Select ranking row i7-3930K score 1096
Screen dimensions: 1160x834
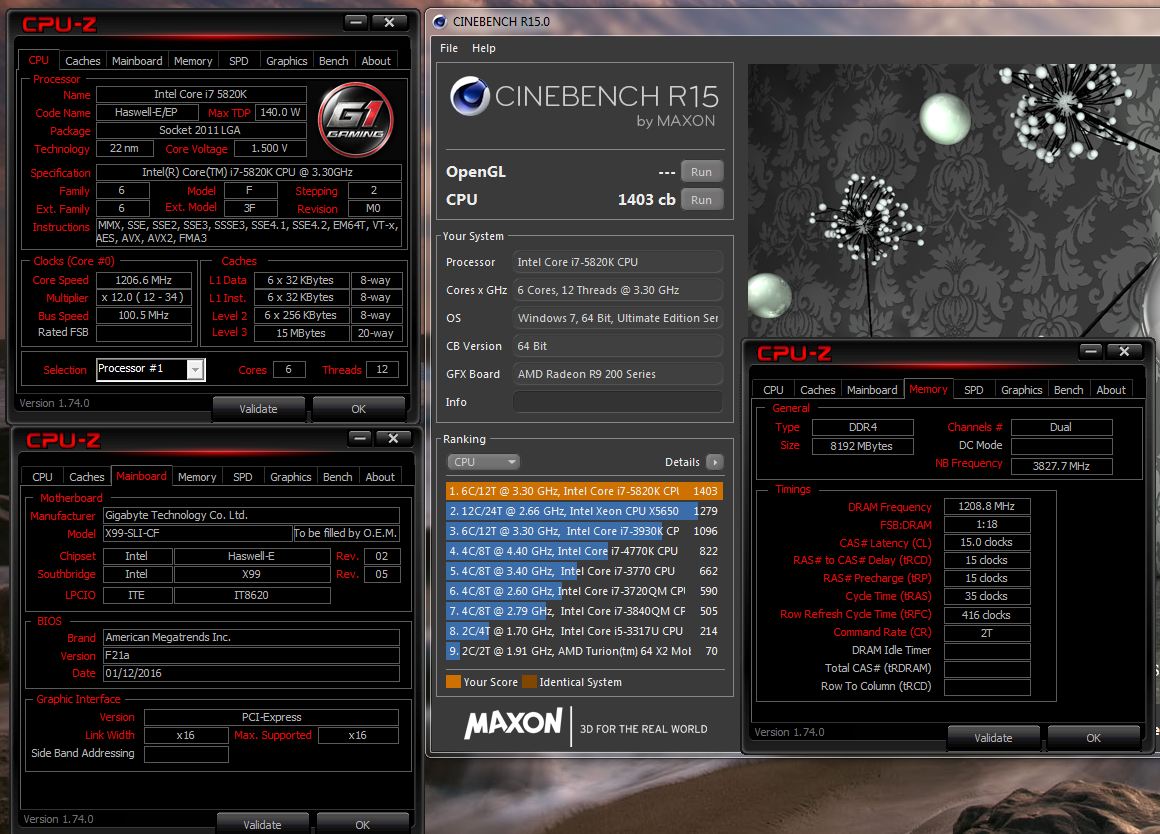(584, 531)
